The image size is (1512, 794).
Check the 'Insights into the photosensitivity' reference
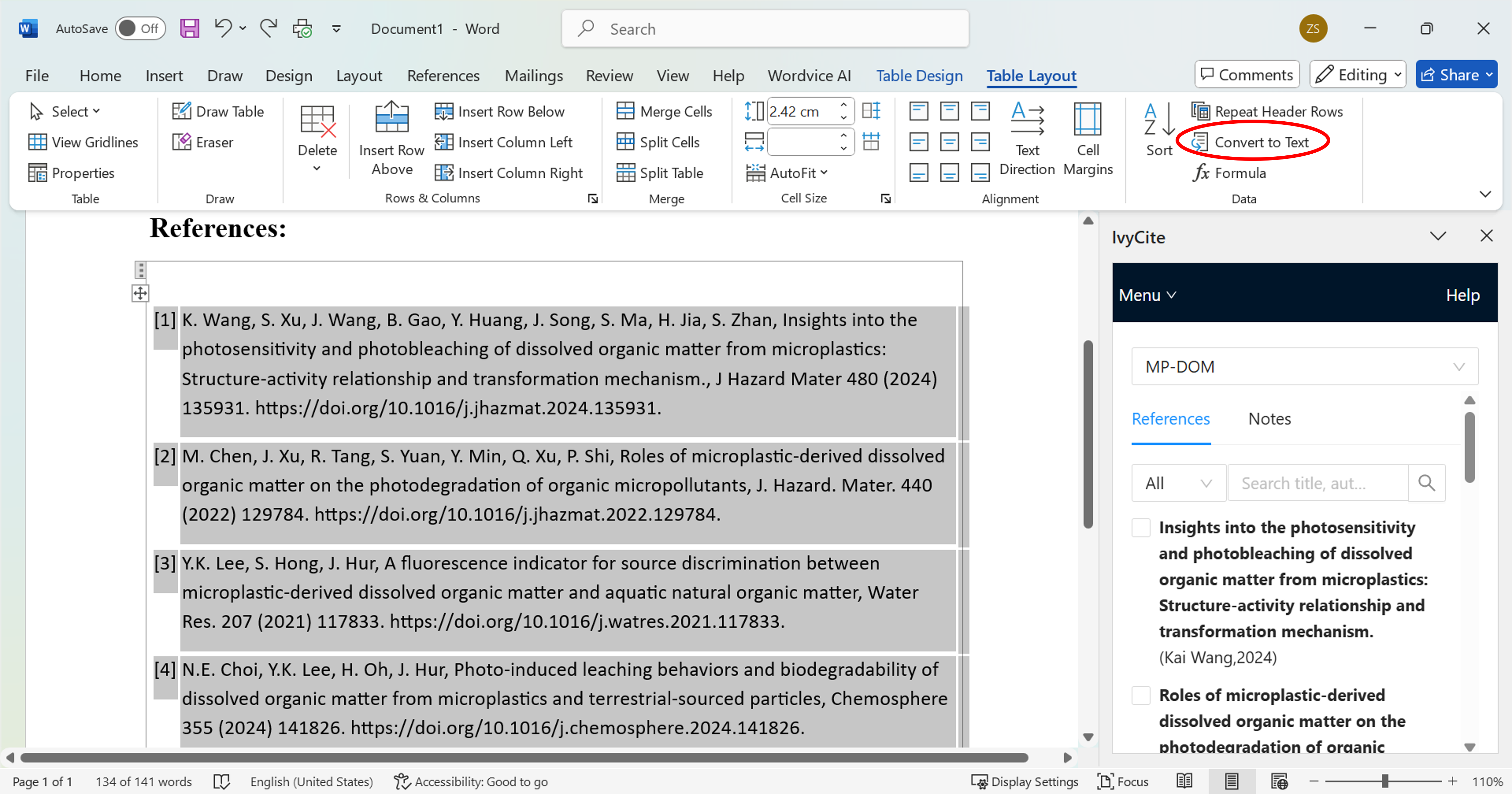pos(1141,527)
